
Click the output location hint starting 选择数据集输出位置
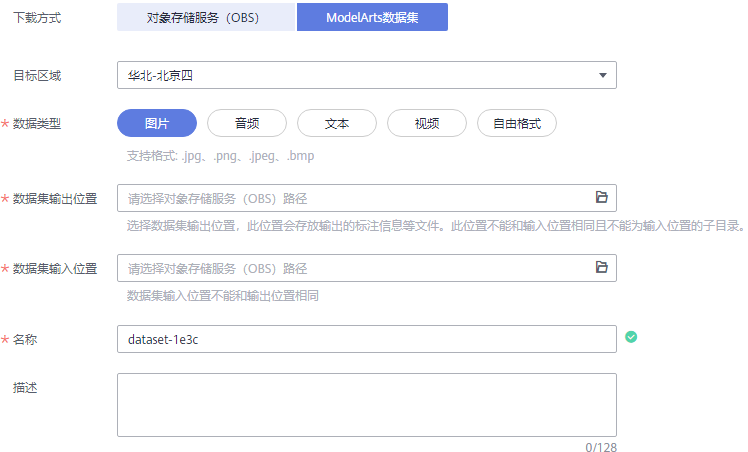(x=436, y=226)
